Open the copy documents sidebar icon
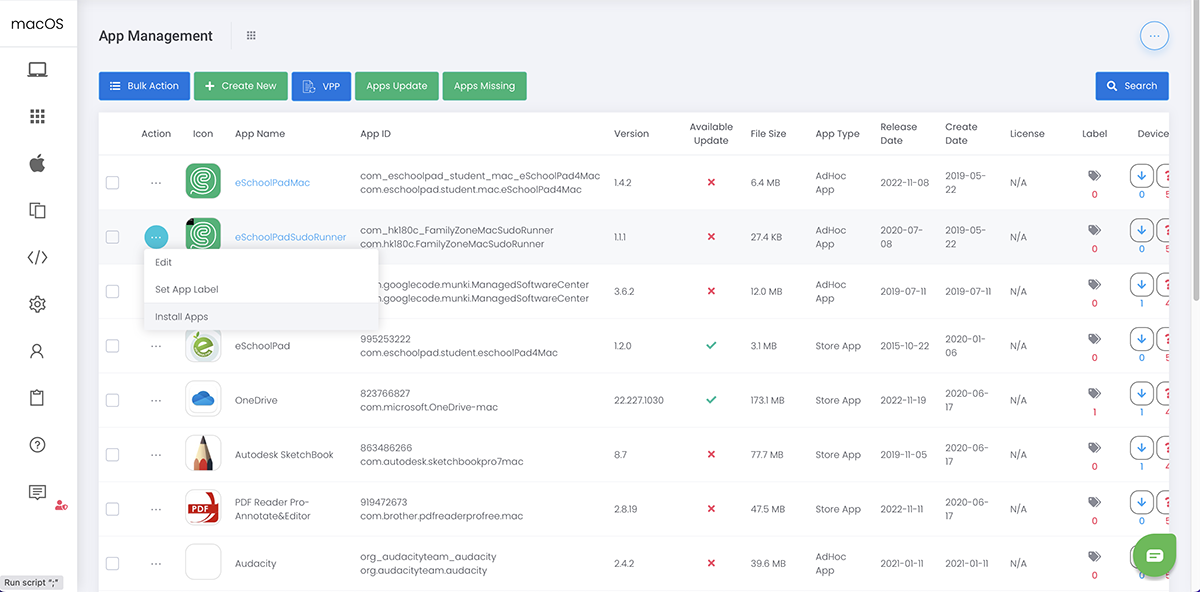This screenshot has height=592, width=1200. click(37, 210)
